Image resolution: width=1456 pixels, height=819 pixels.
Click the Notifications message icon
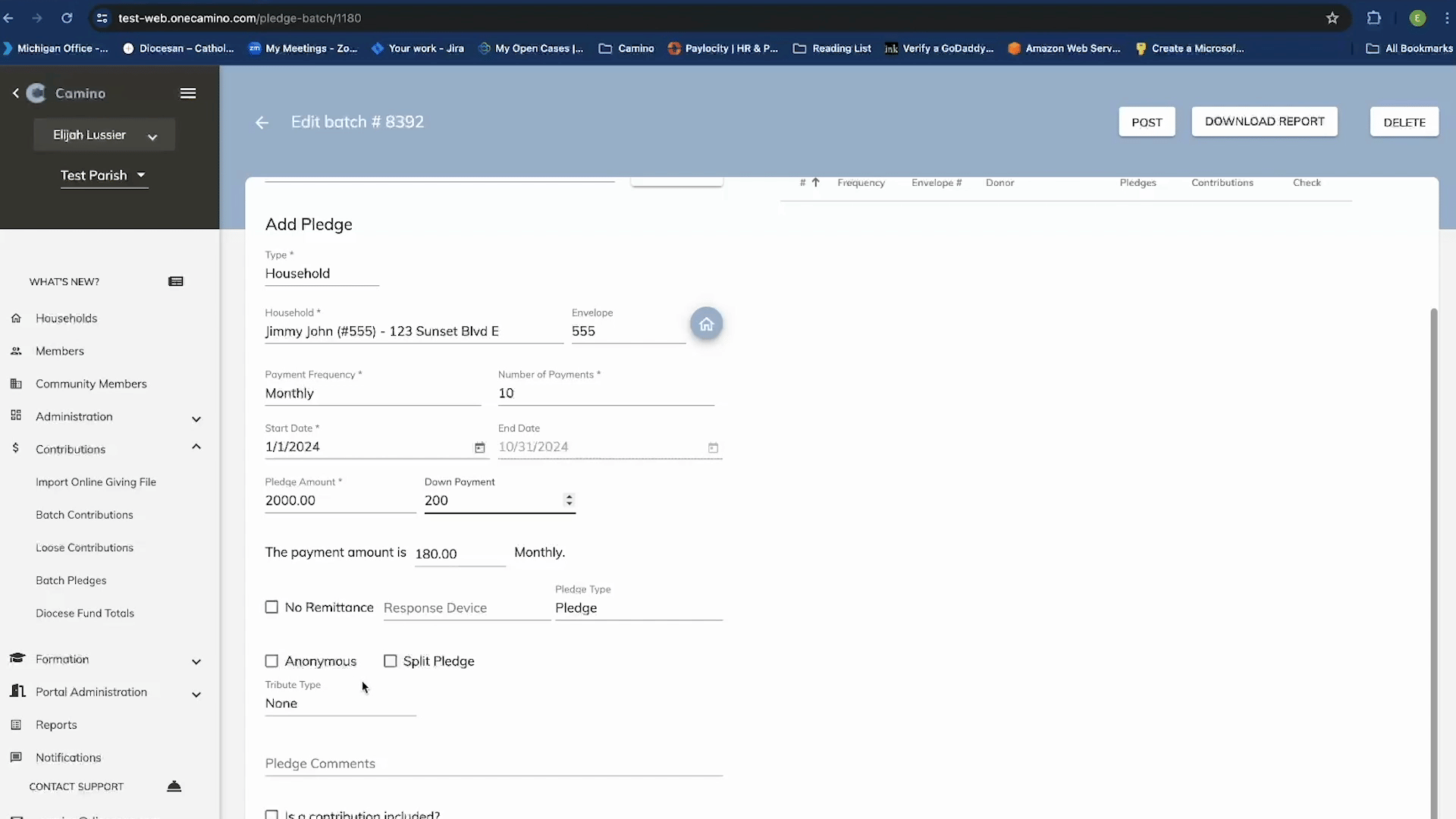(x=16, y=757)
